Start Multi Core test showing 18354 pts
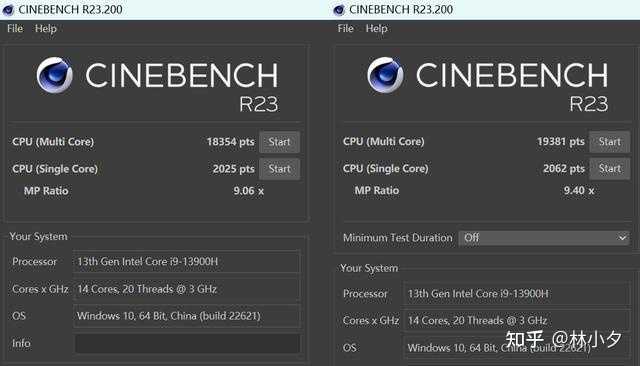640x366 pixels. (280, 142)
